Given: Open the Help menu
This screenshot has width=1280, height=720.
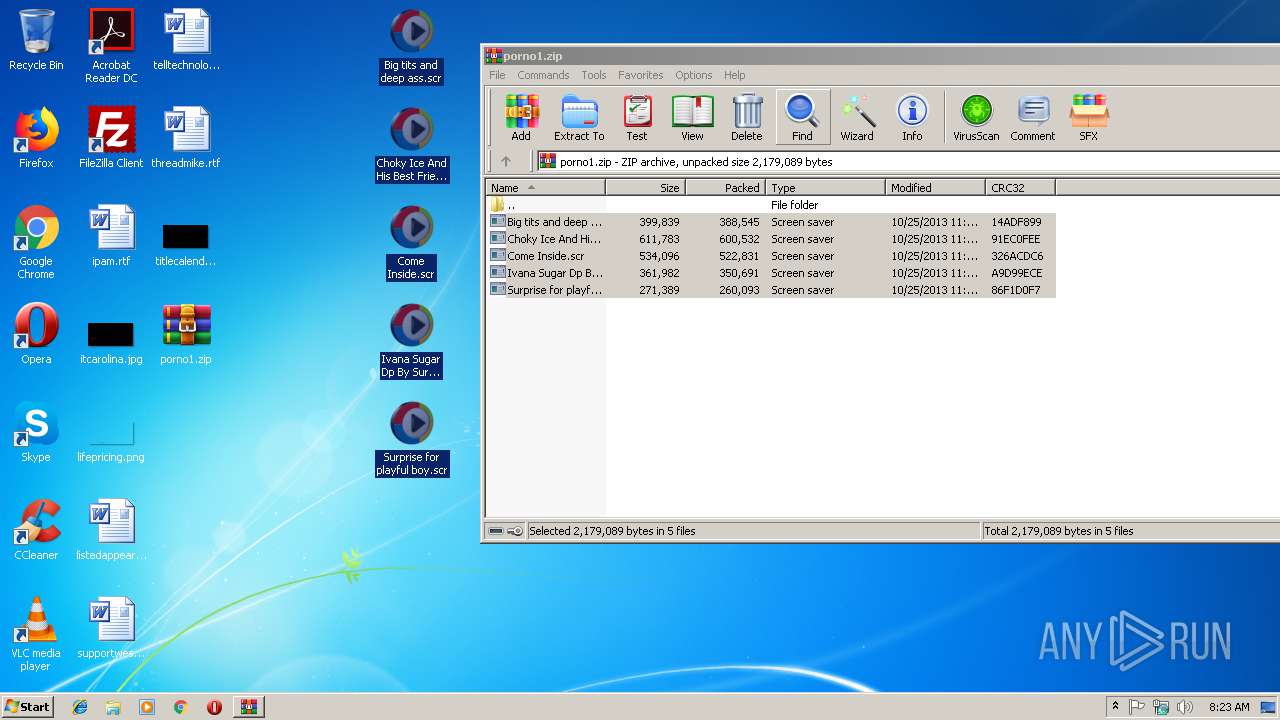Looking at the screenshot, I should click(x=735, y=75).
